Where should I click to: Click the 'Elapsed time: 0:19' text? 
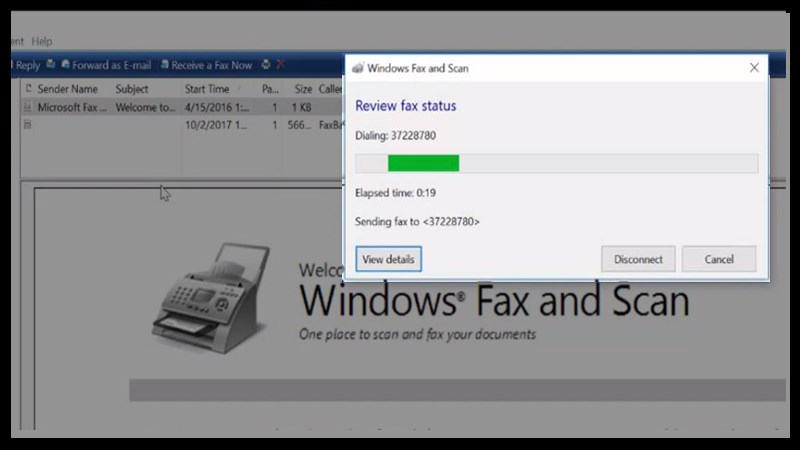[395, 193]
